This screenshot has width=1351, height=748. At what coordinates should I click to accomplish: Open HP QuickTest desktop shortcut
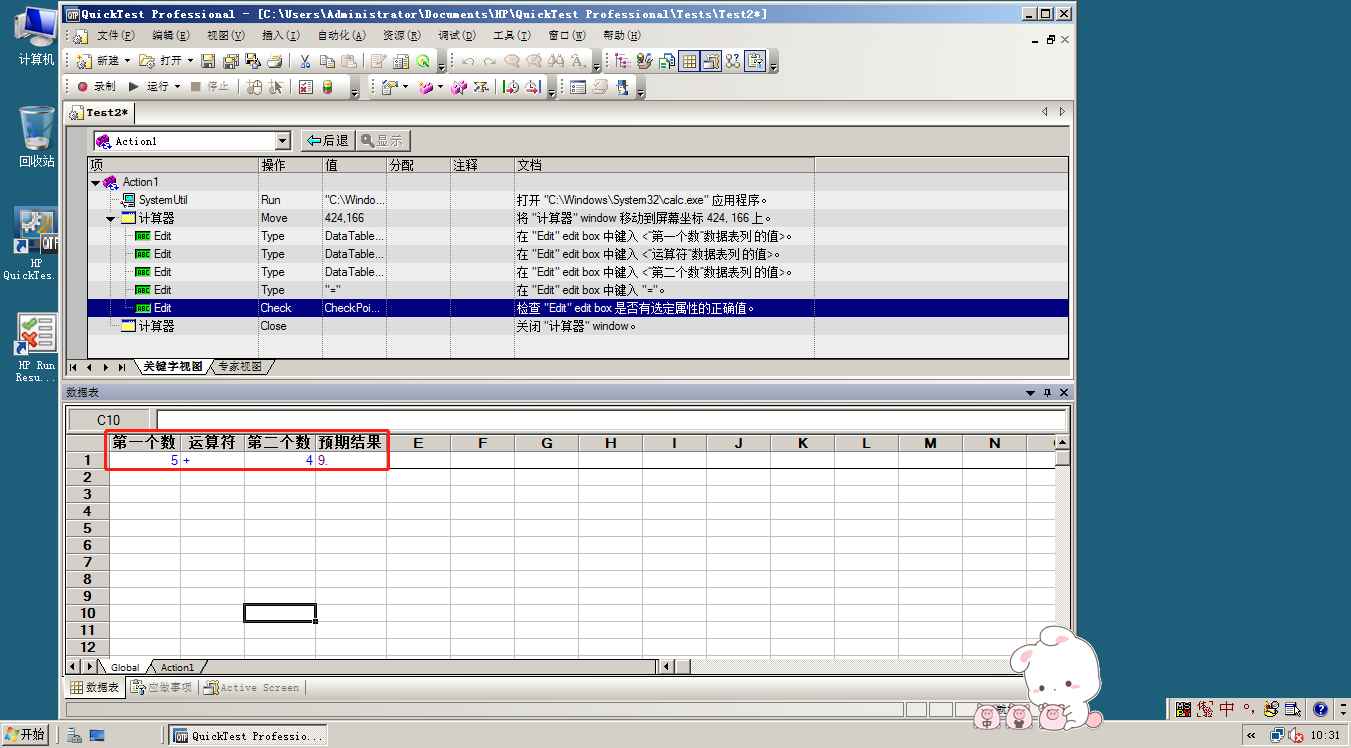point(36,245)
